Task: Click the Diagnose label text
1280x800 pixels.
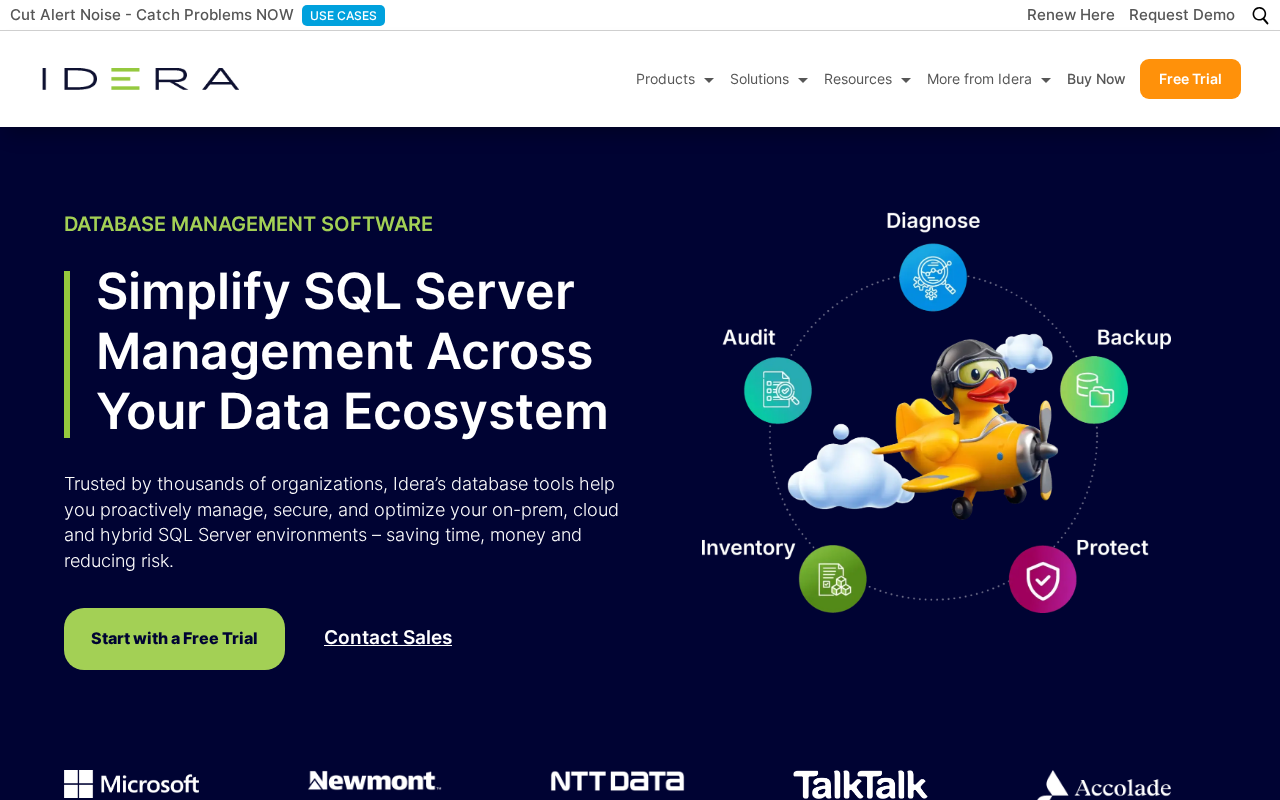Action: (x=933, y=221)
